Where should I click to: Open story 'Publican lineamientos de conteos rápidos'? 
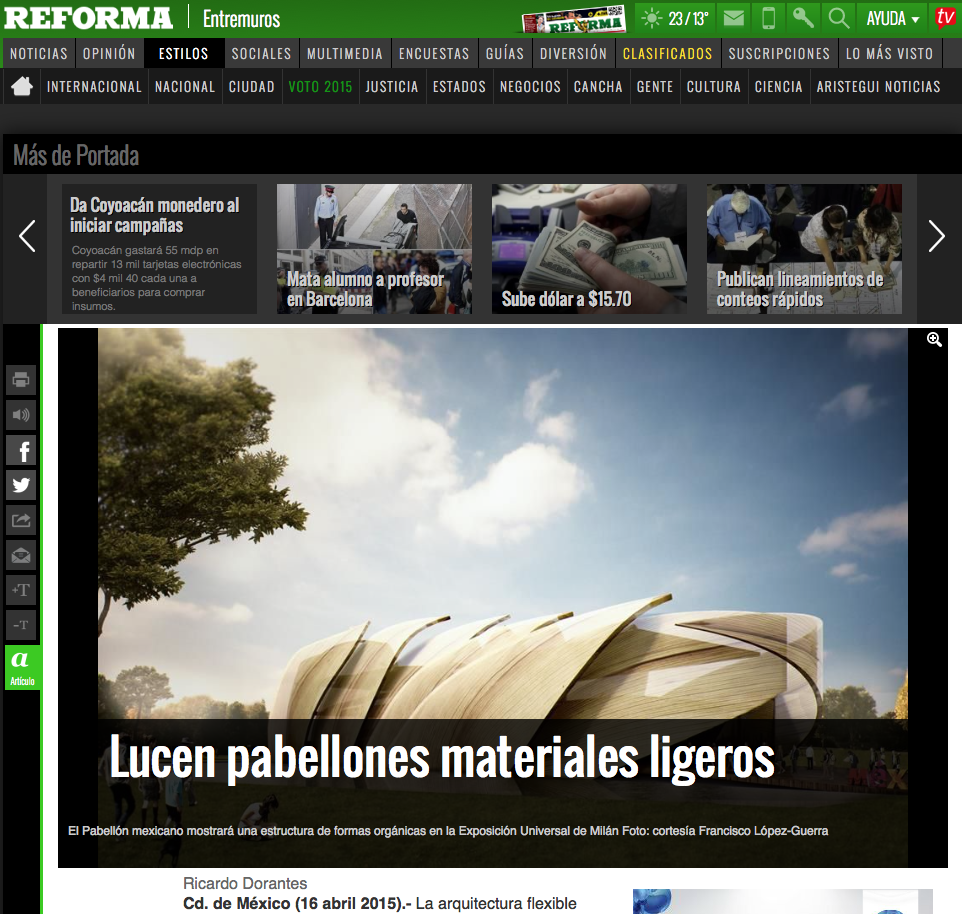[x=804, y=249]
